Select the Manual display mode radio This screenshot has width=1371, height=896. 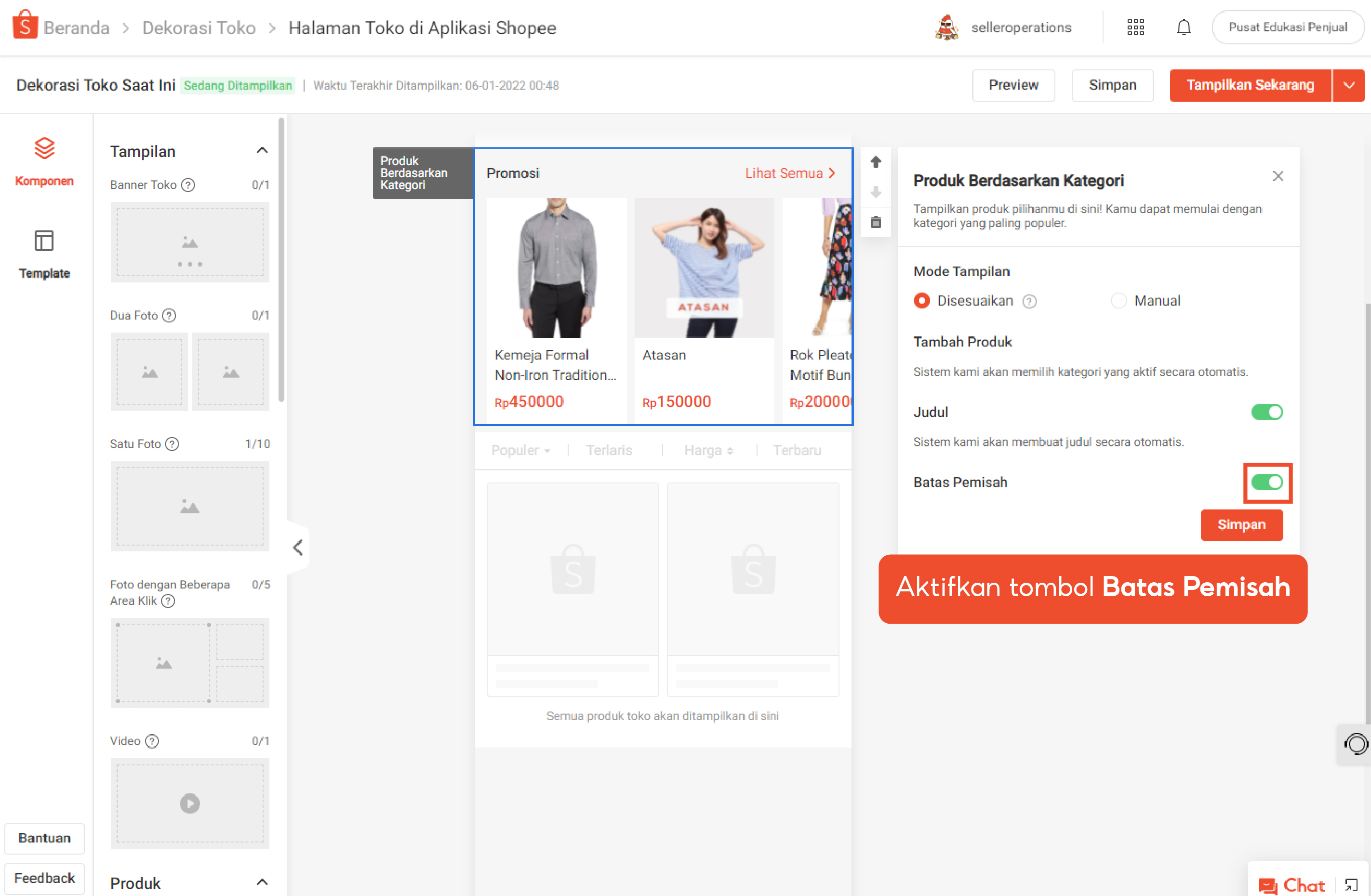[x=1118, y=301]
